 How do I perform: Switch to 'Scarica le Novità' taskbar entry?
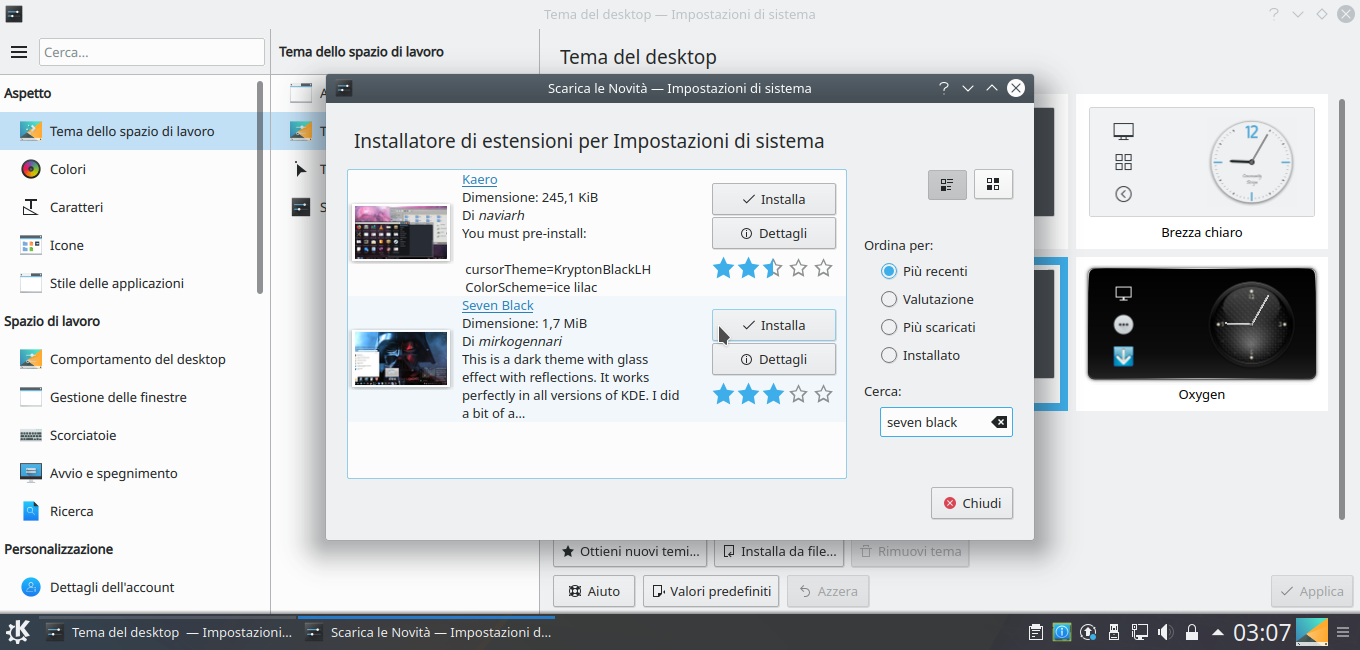point(427,632)
